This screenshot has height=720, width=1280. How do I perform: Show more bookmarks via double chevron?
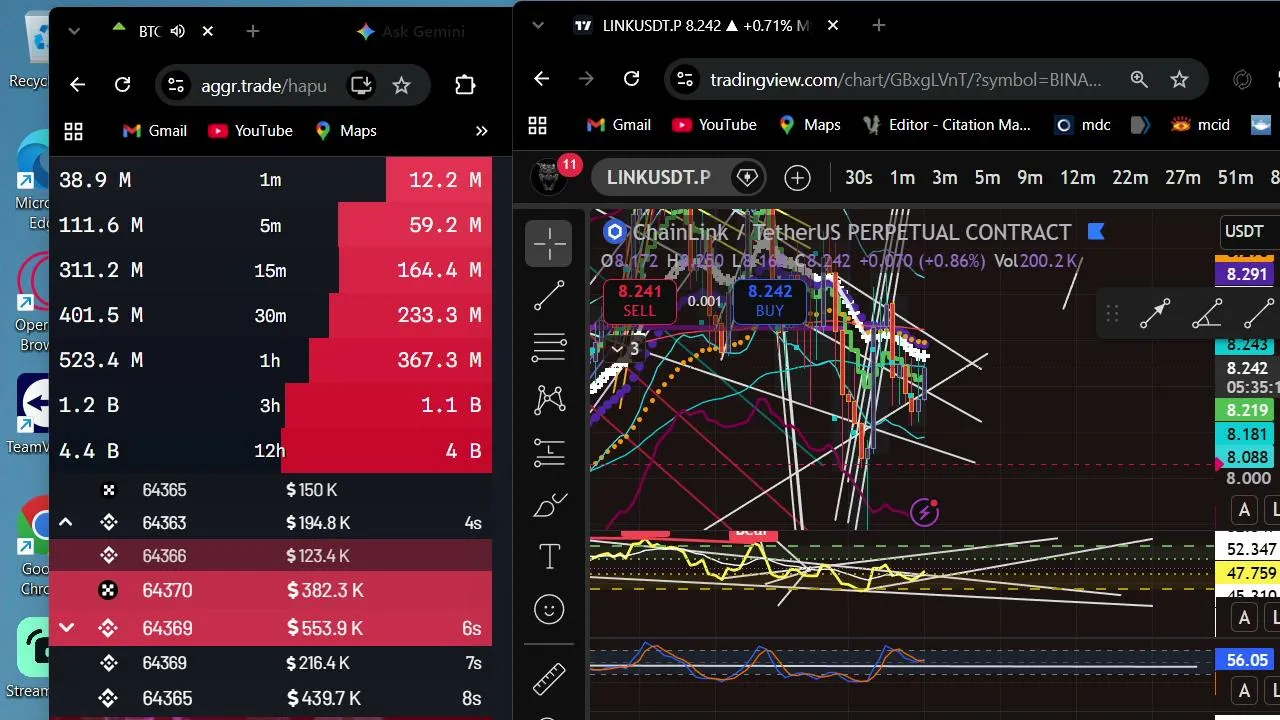481,131
